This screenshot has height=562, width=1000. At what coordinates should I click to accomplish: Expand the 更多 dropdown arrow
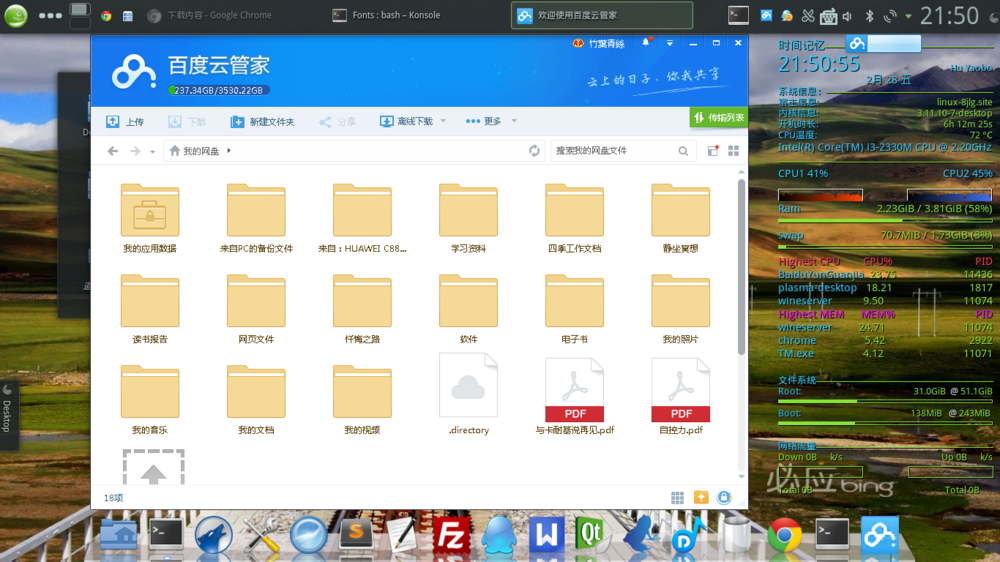pos(514,121)
